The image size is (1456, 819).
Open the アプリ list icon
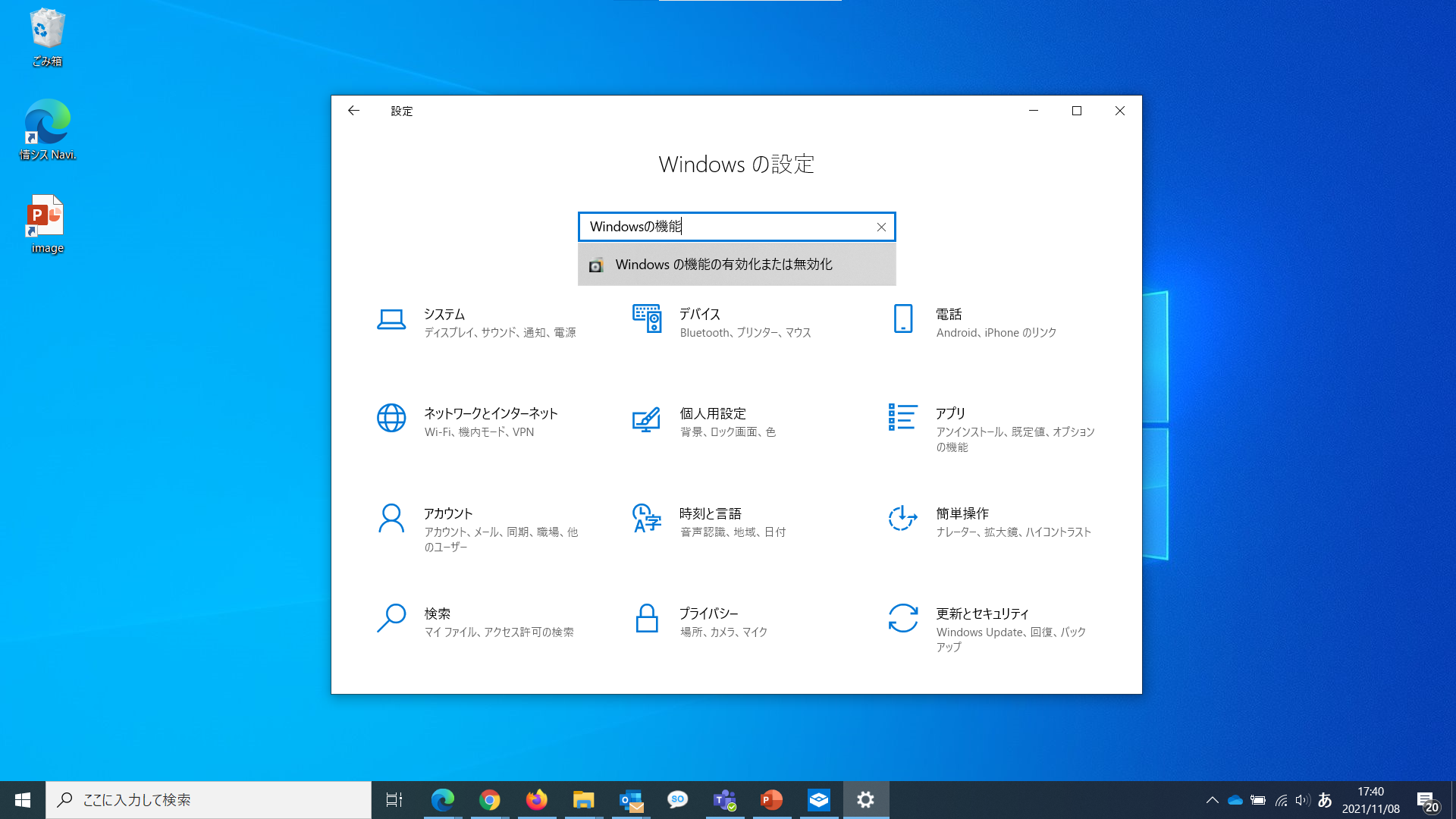pyautogui.click(x=903, y=417)
